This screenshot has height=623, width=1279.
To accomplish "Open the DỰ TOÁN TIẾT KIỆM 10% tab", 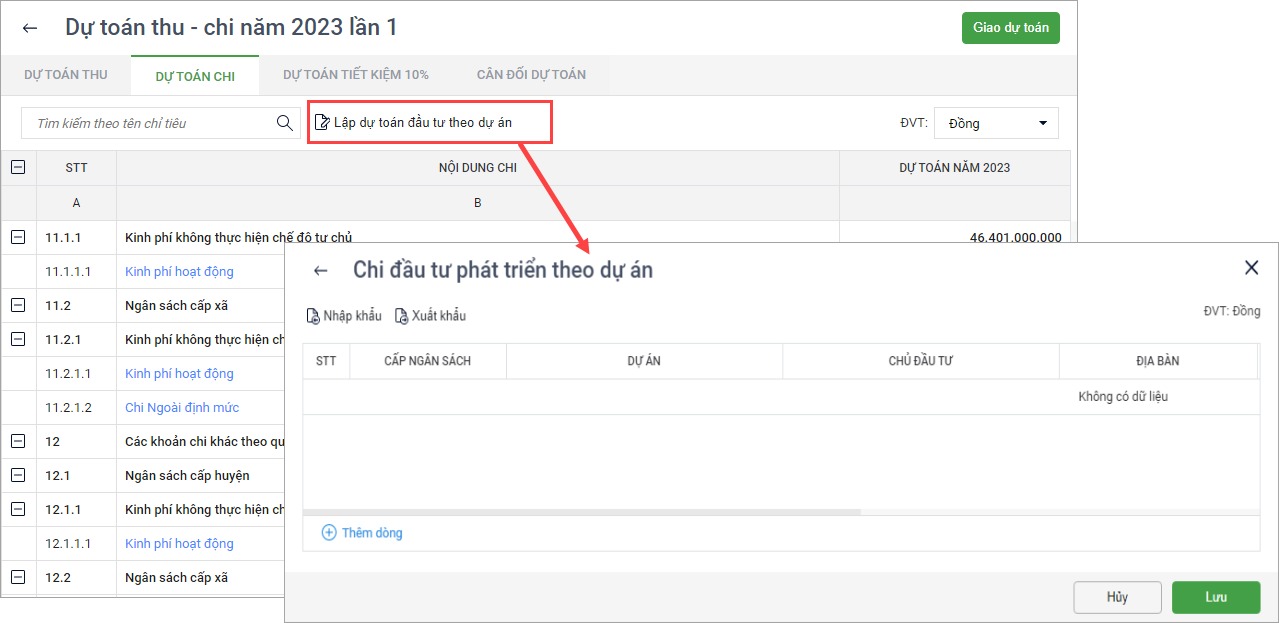I will tap(355, 75).
